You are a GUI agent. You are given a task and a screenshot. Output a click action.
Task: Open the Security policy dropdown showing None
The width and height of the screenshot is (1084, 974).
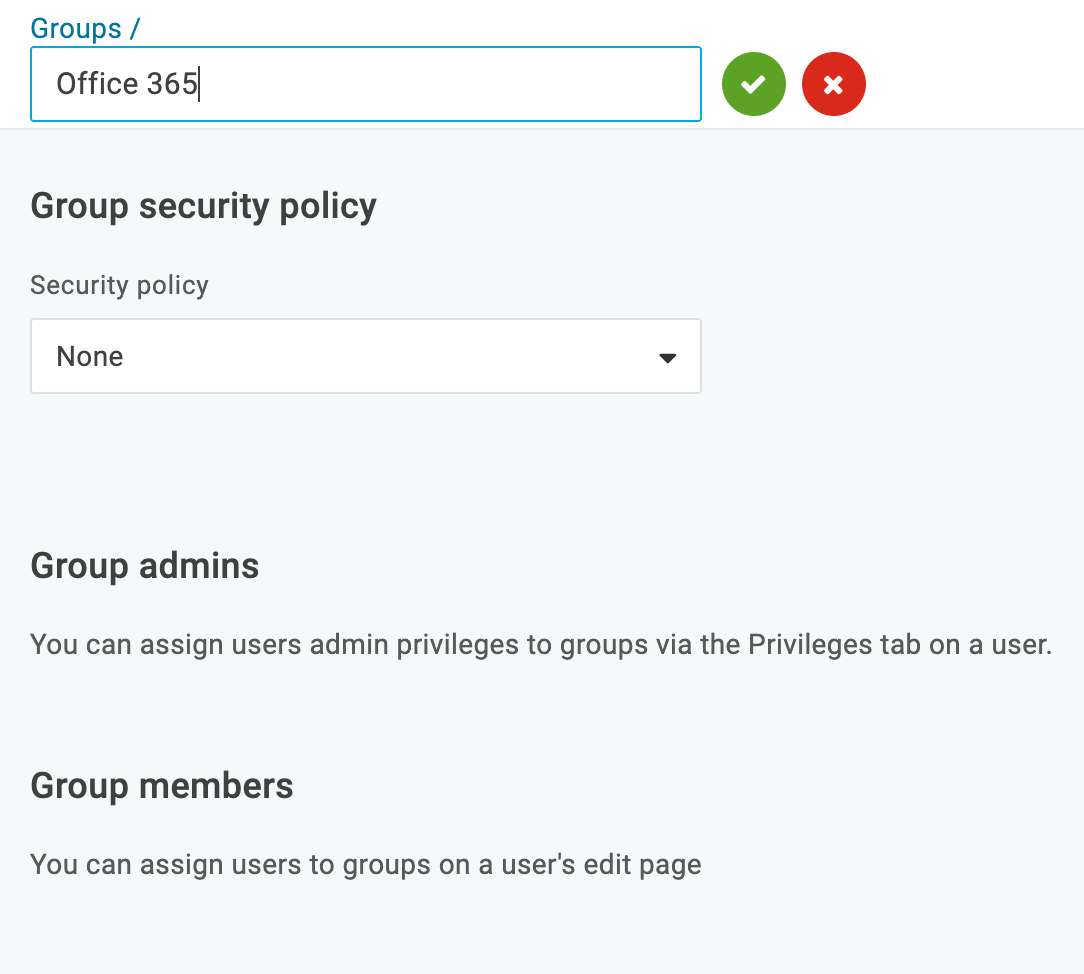pos(366,356)
